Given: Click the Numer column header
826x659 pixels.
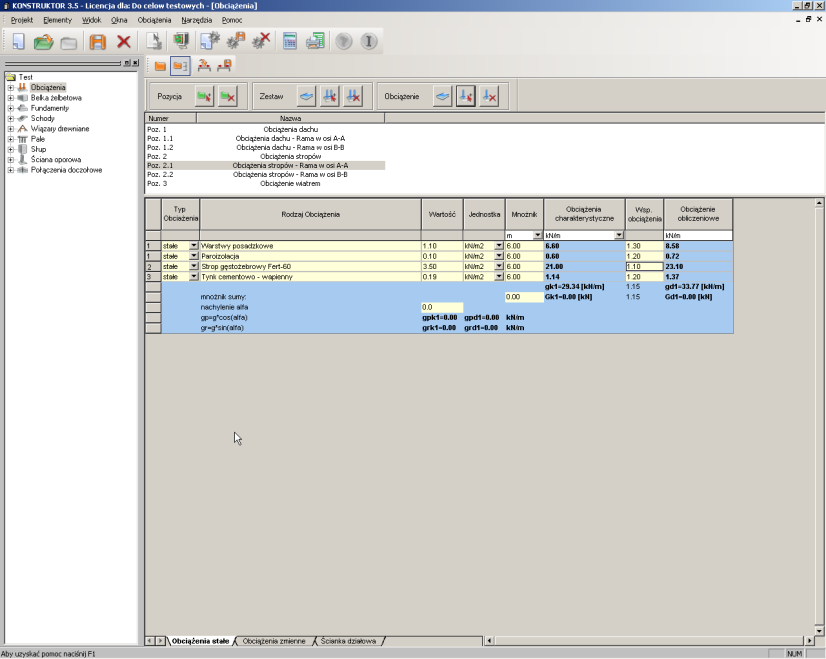Looking at the screenshot, I should 171,119.
